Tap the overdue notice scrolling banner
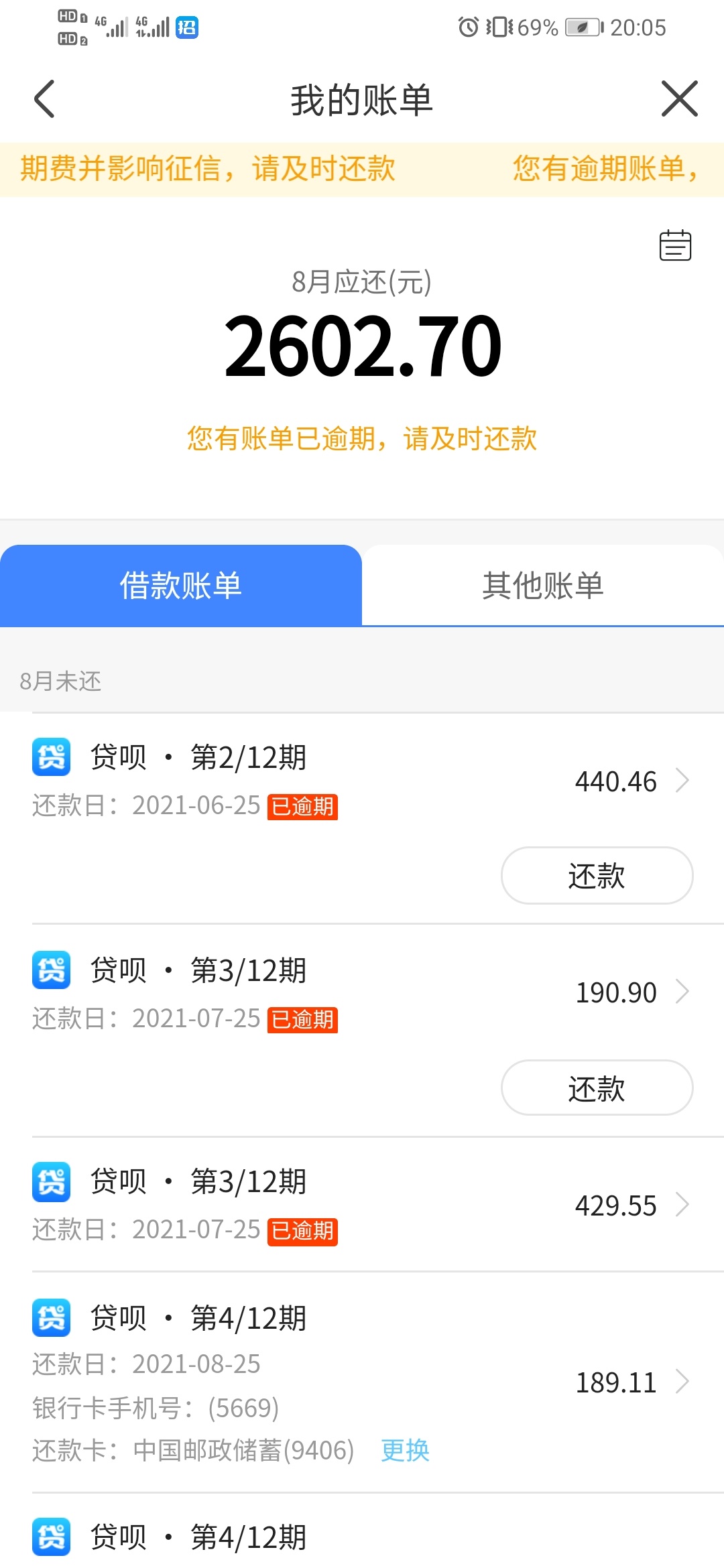724x1568 pixels. [x=362, y=169]
